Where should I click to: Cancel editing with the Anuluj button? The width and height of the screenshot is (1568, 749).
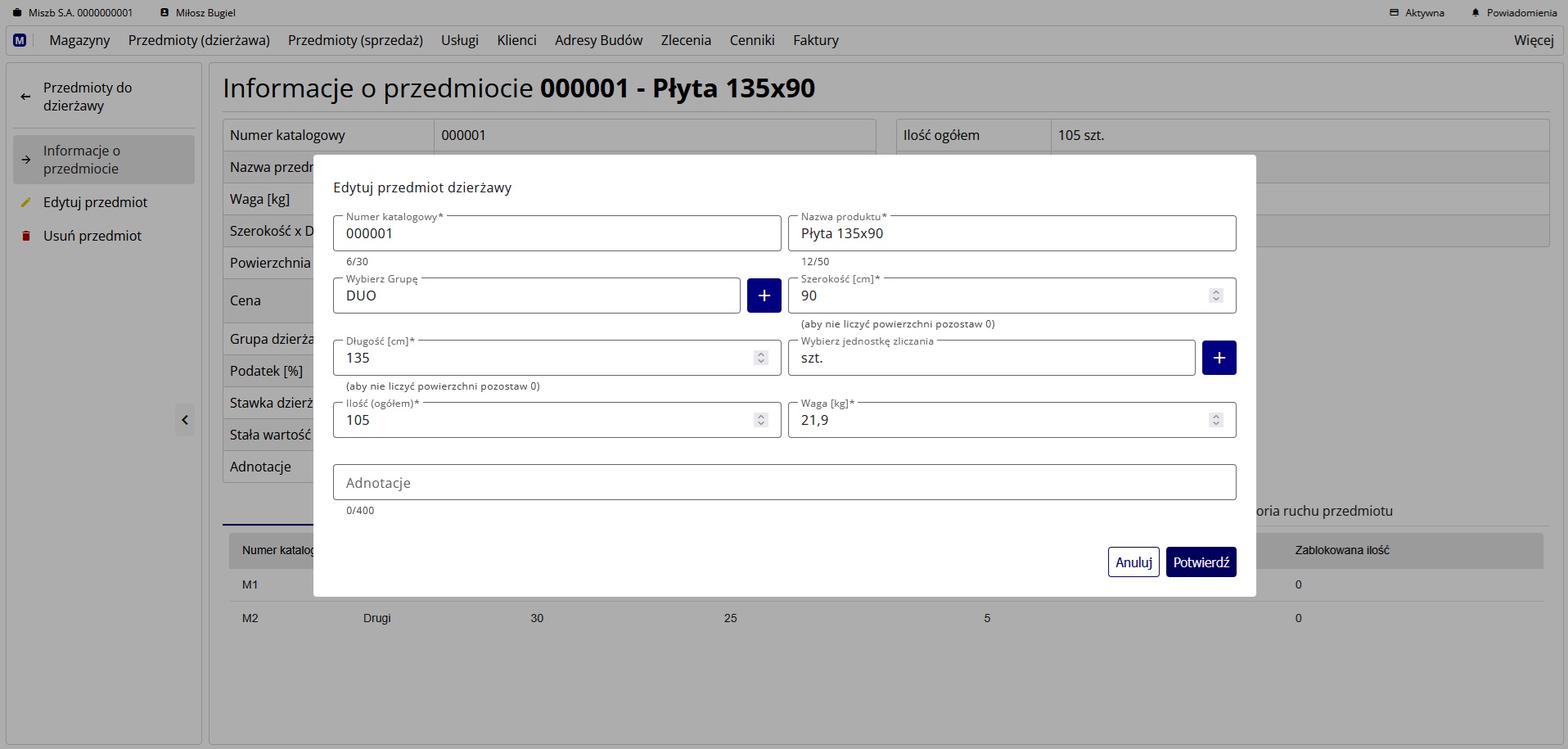click(1133, 562)
